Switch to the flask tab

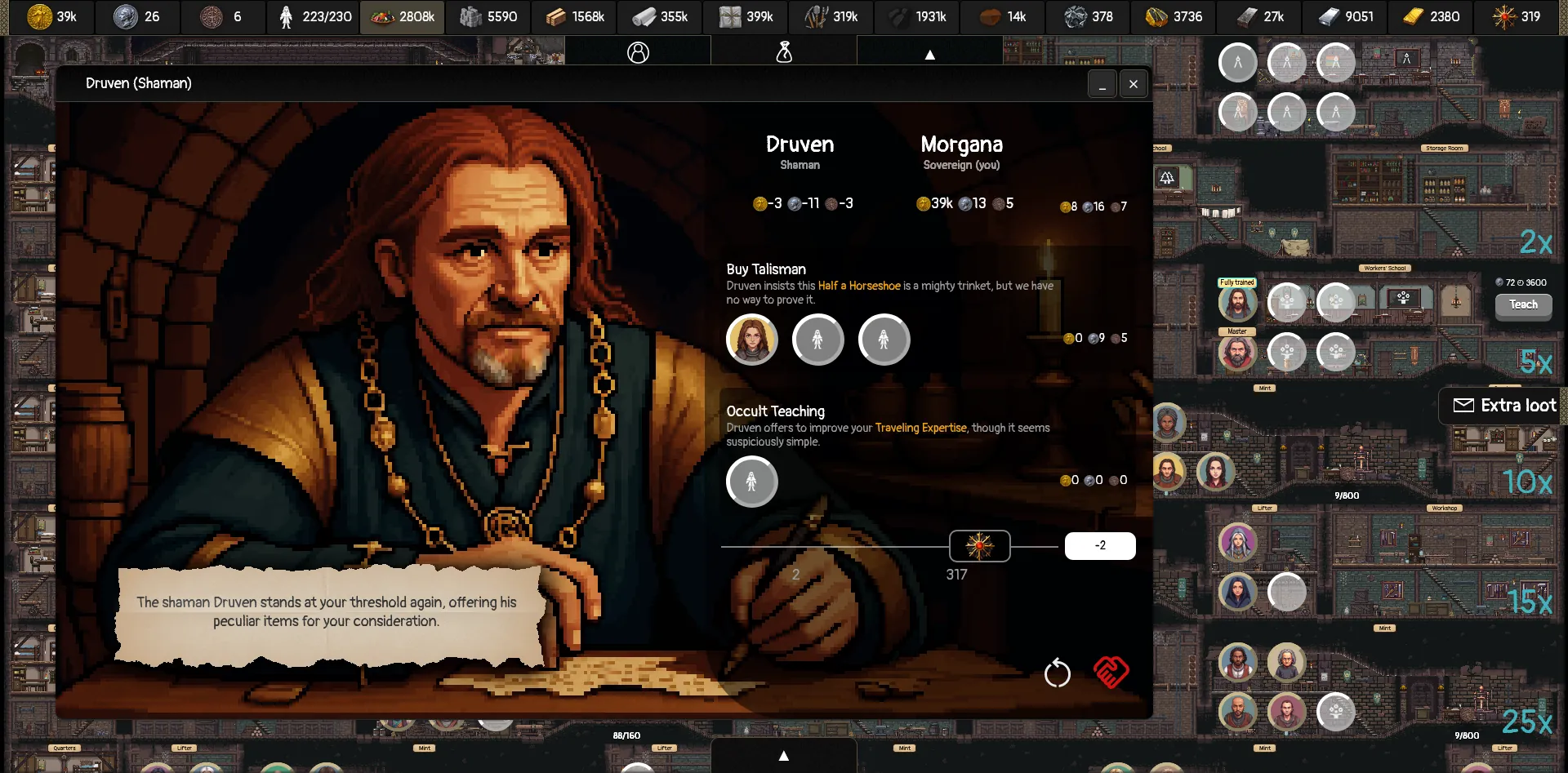pos(784,52)
